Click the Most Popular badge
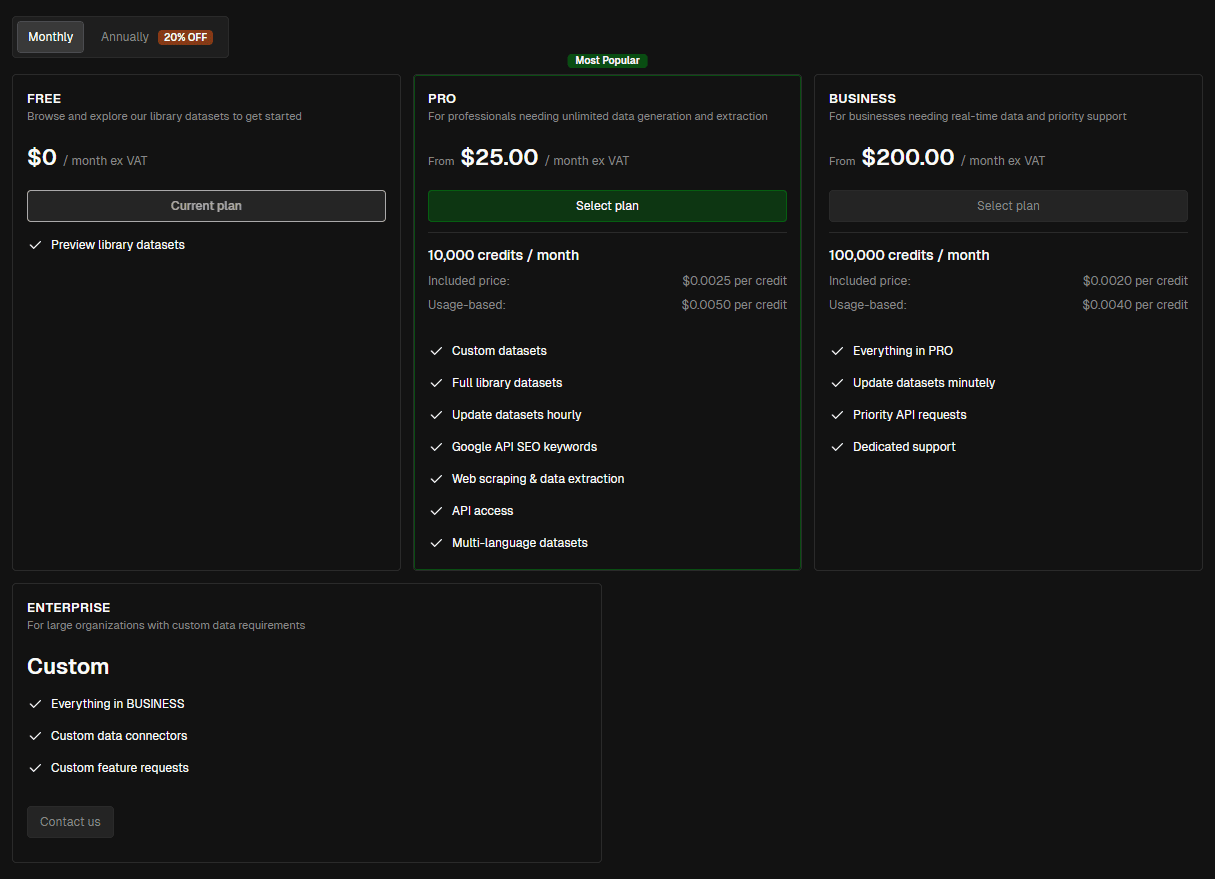This screenshot has height=879, width=1215. [607, 61]
